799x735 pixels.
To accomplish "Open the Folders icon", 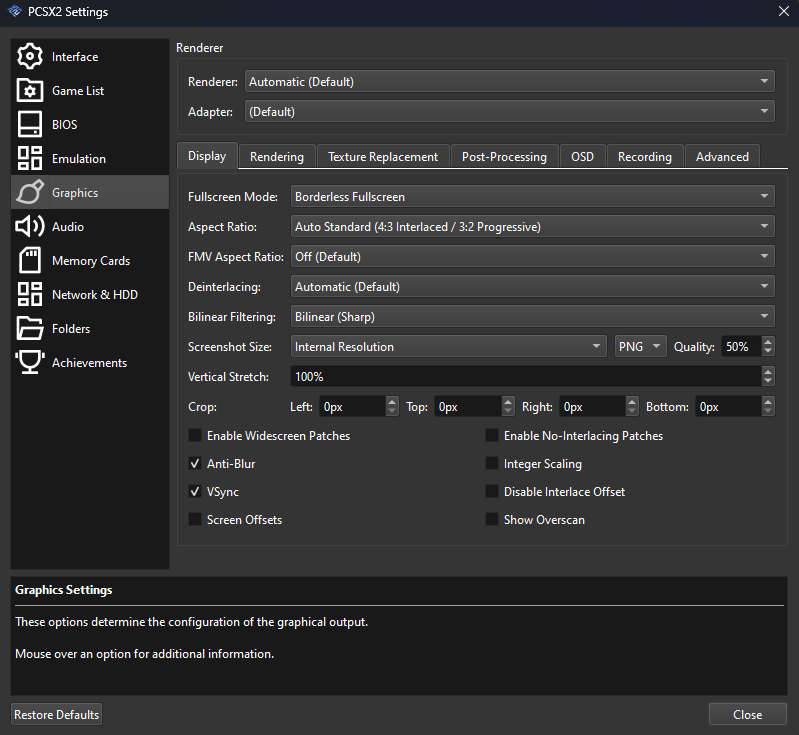I will pyautogui.click(x=30, y=328).
